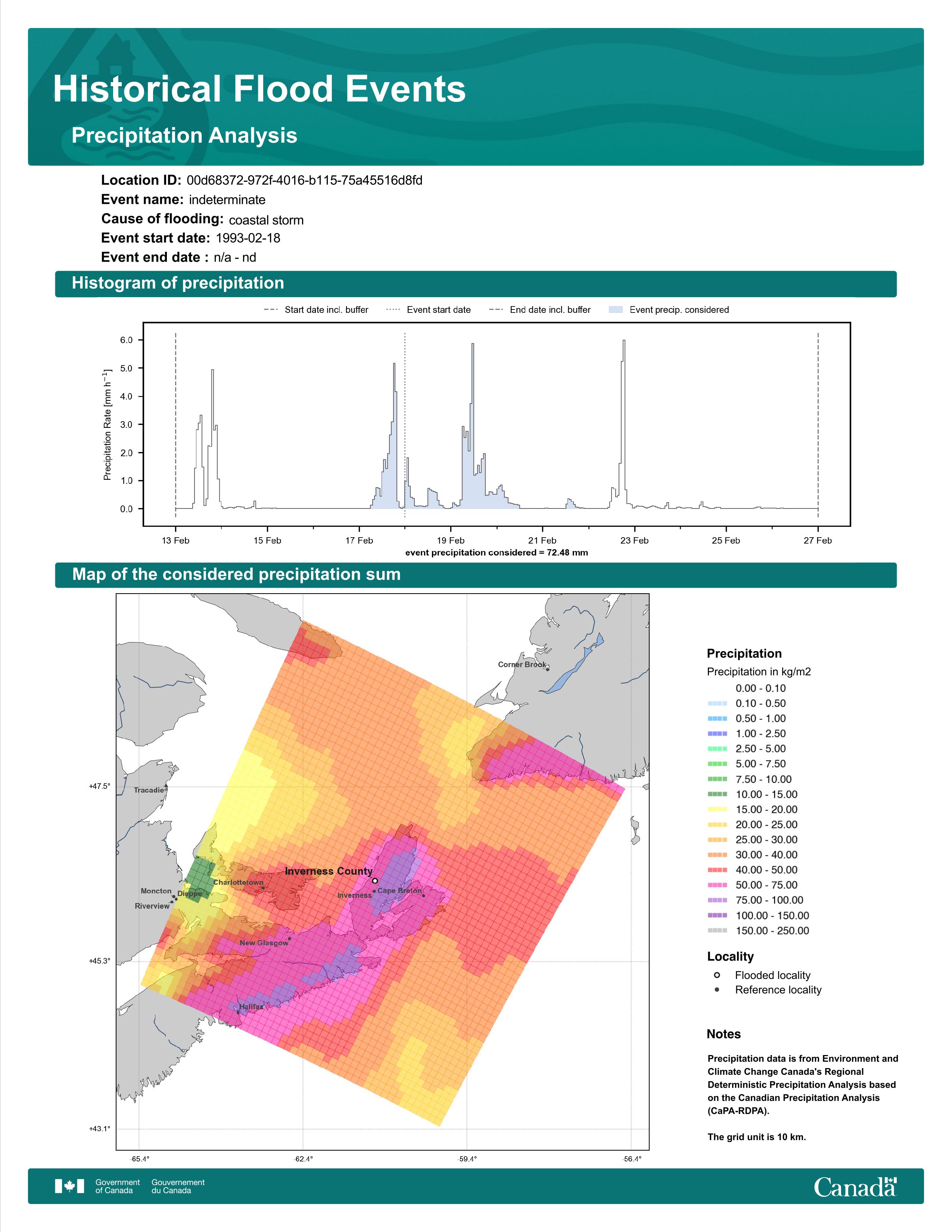Click the 19 Feb axis label
This screenshot has height=1232, width=952.
451,541
